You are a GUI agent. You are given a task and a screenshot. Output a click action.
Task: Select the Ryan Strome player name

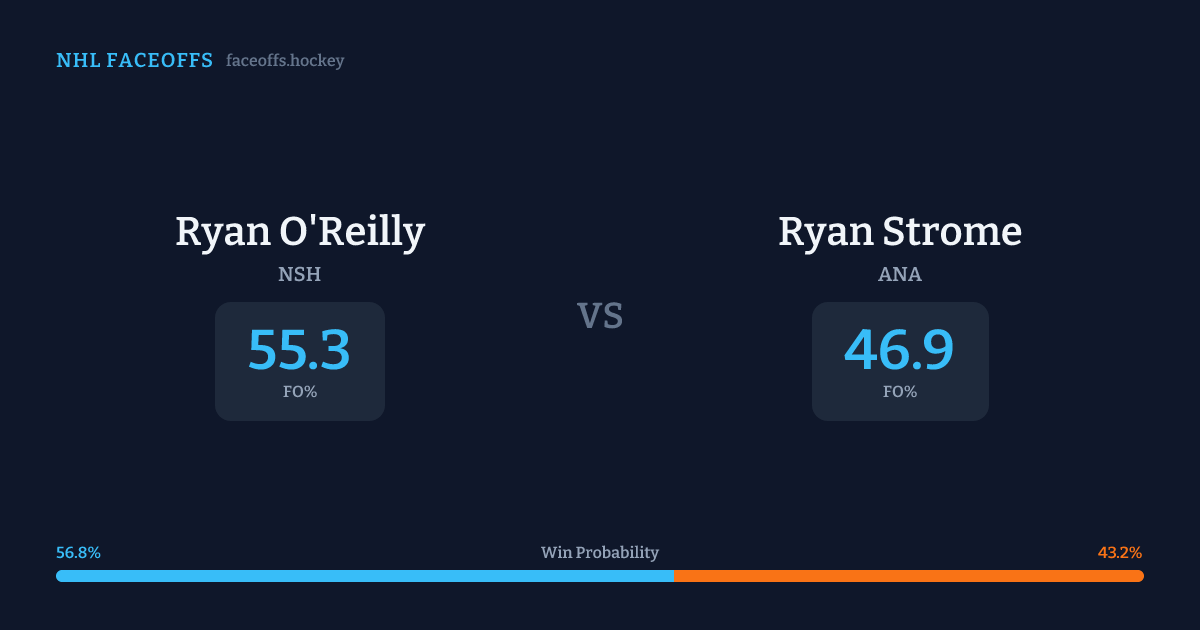click(900, 232)
